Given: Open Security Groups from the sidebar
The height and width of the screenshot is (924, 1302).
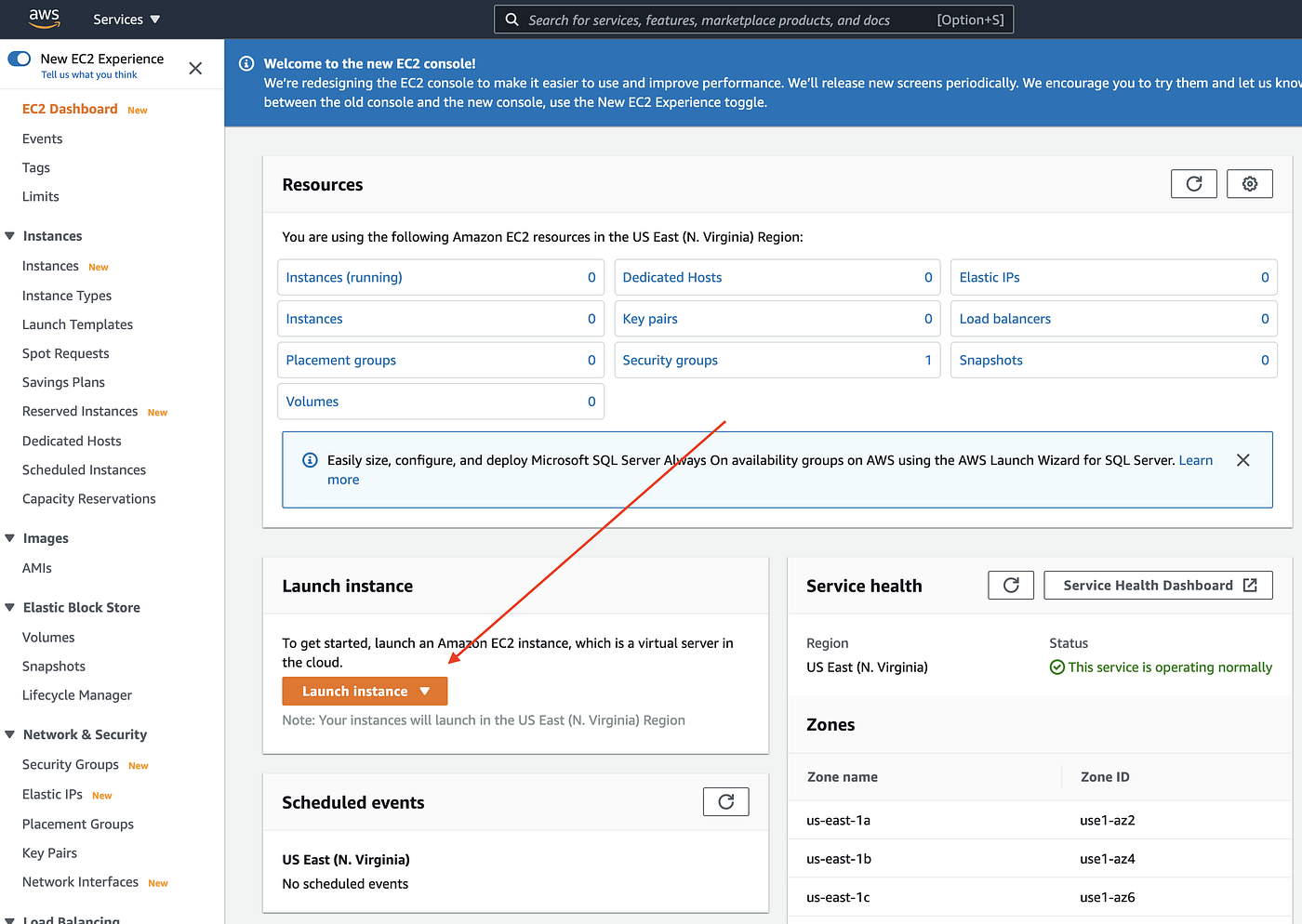Looking at the screenshot, I should click(70, 763).
